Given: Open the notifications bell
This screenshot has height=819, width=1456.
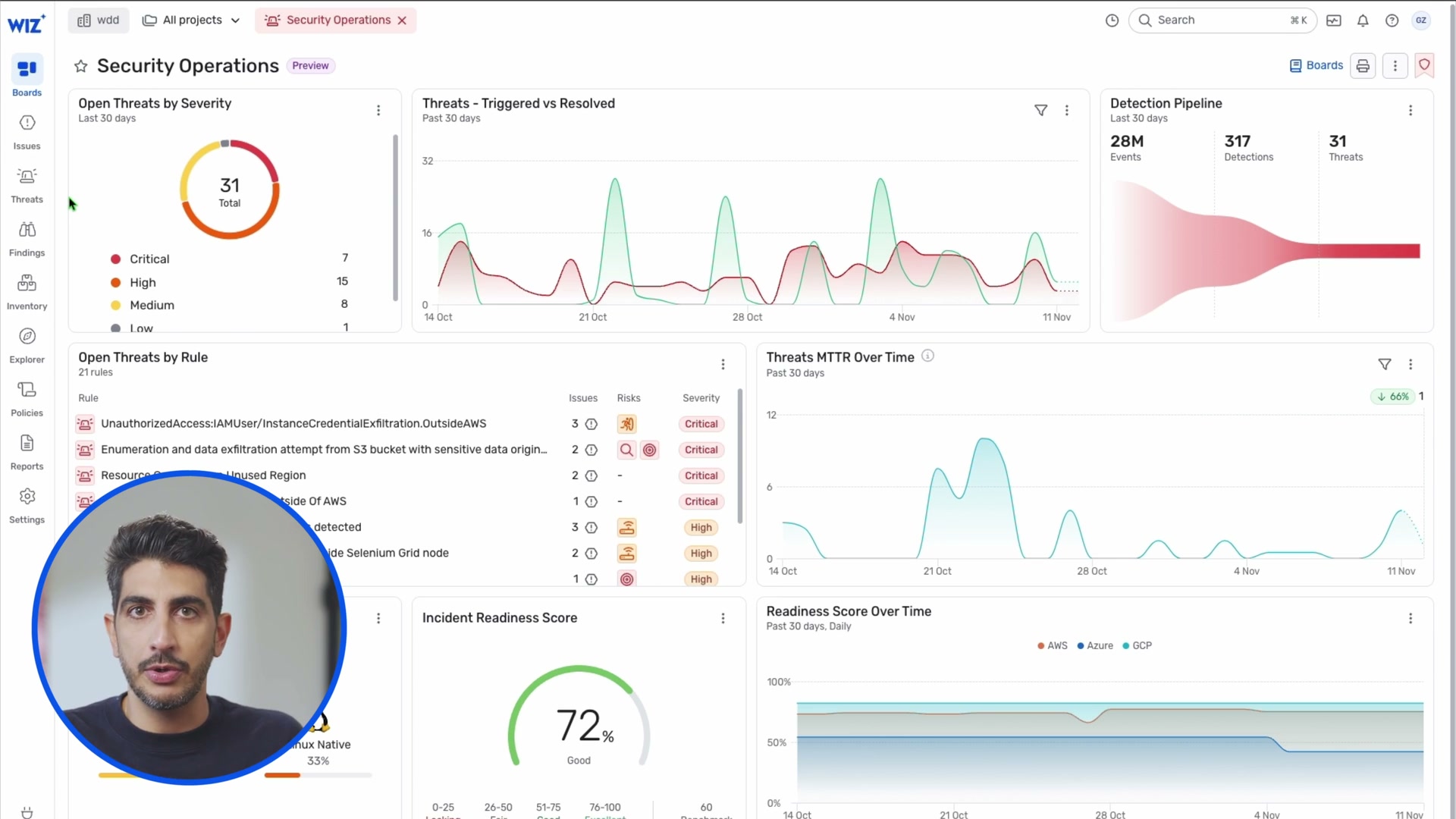Looking at the screenshot, I should [x=1363, y=20].
